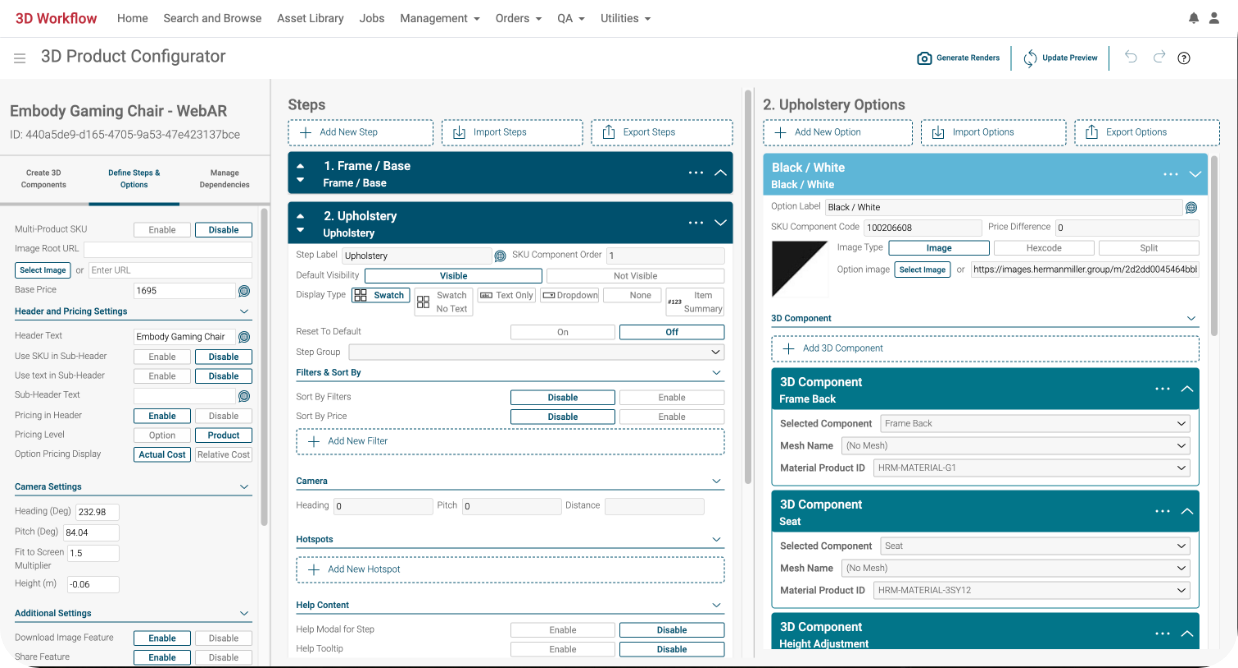Turn Reset To Default on
This screenshot has height=668, width=1238.
click(562, 331)
